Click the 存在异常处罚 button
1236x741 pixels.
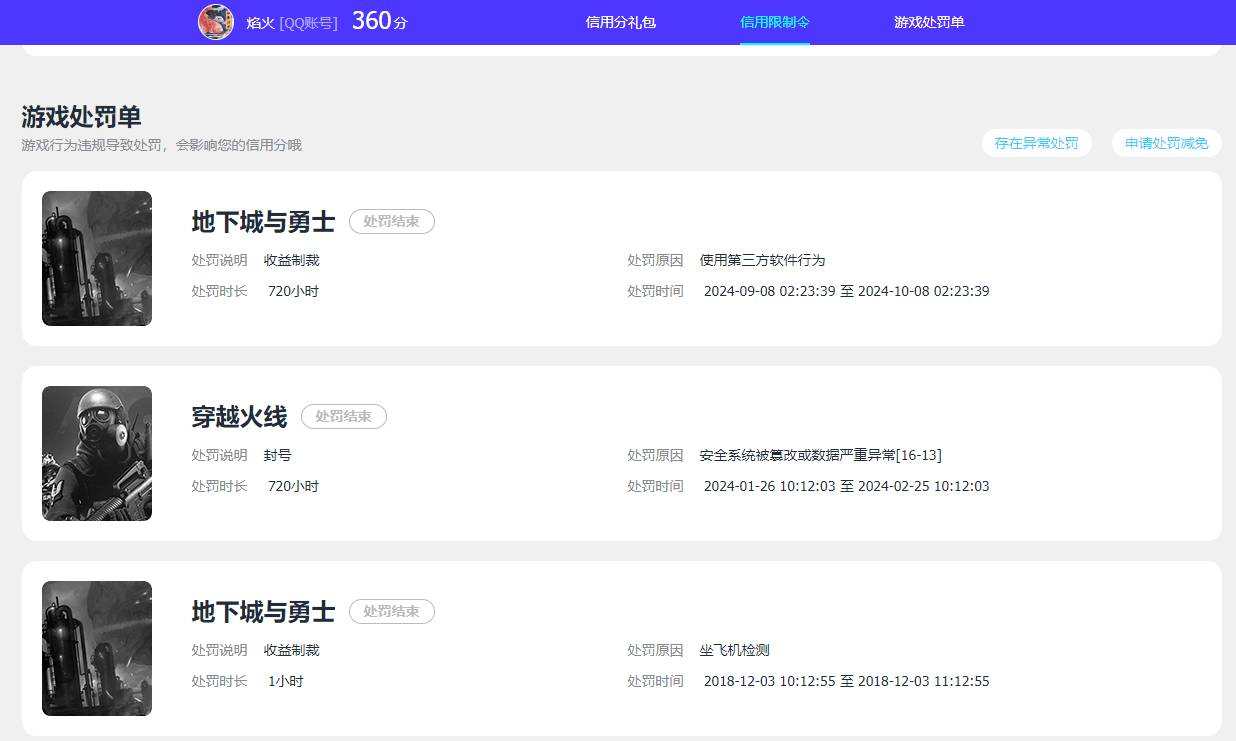click(x=1037, y=143)
